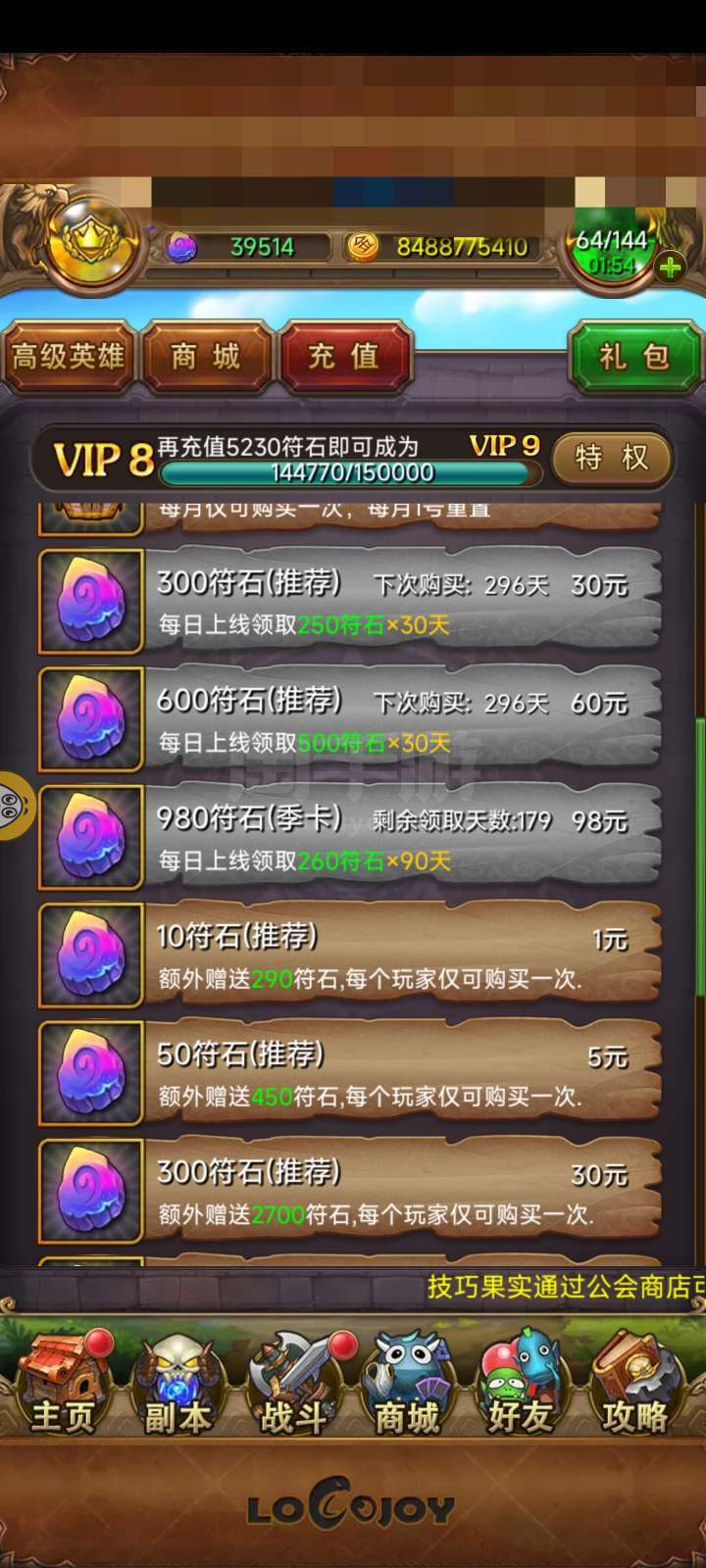
Task: Tap the purple rune stone currency icon
Action: (x=181, y=247)
